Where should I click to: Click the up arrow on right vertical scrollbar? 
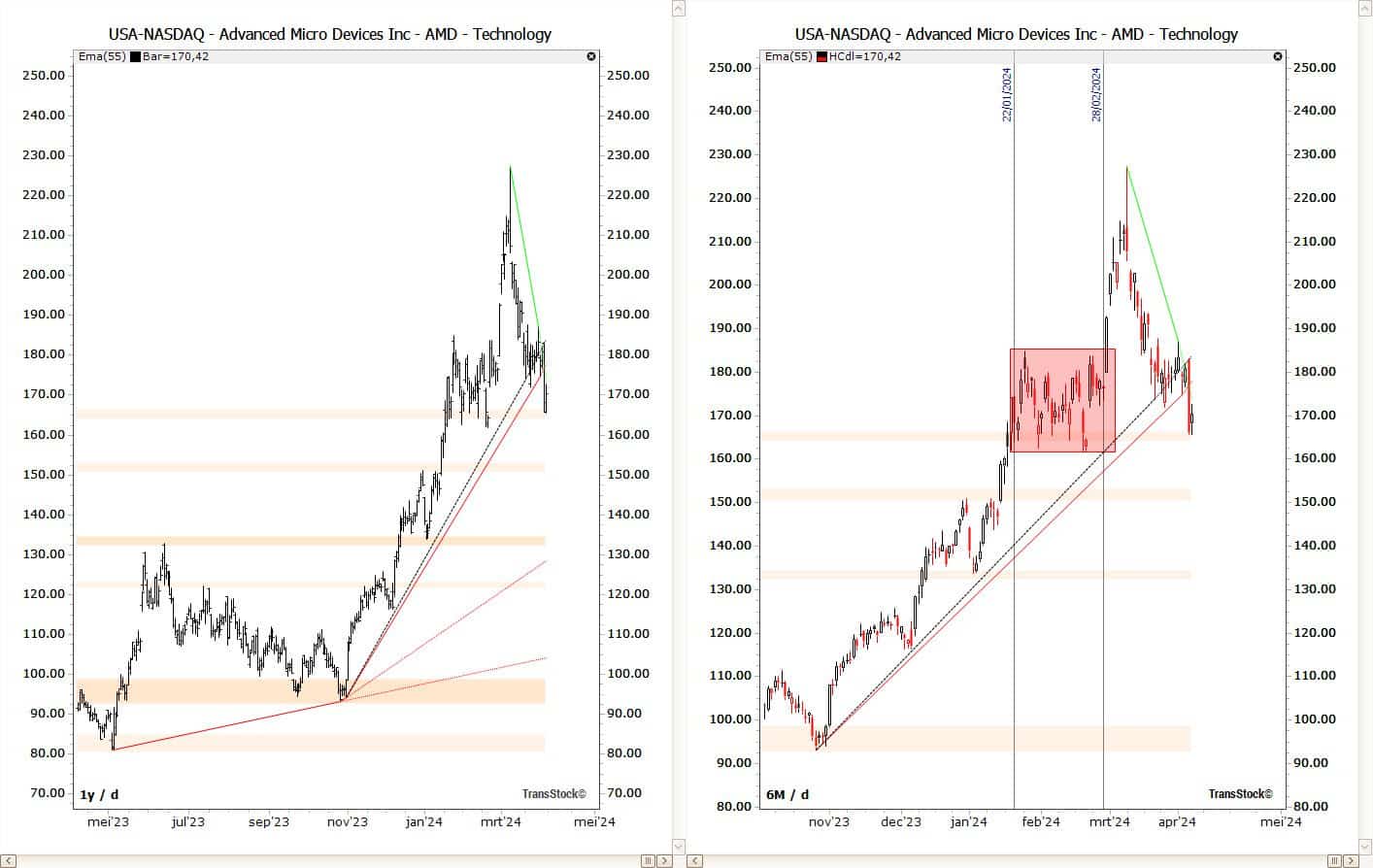coord(1365,9)
